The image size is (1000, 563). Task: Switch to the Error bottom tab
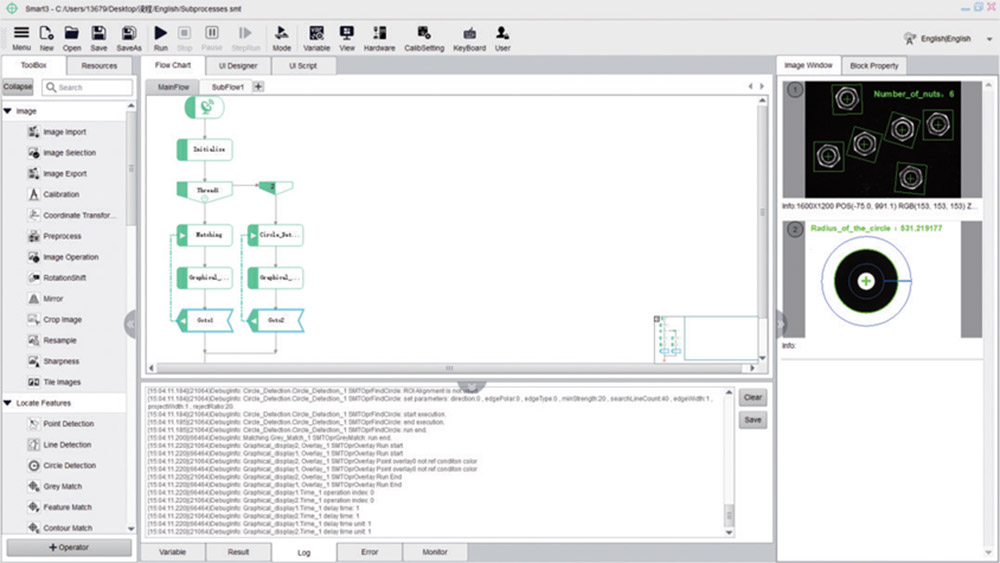[x=369, y=552]
